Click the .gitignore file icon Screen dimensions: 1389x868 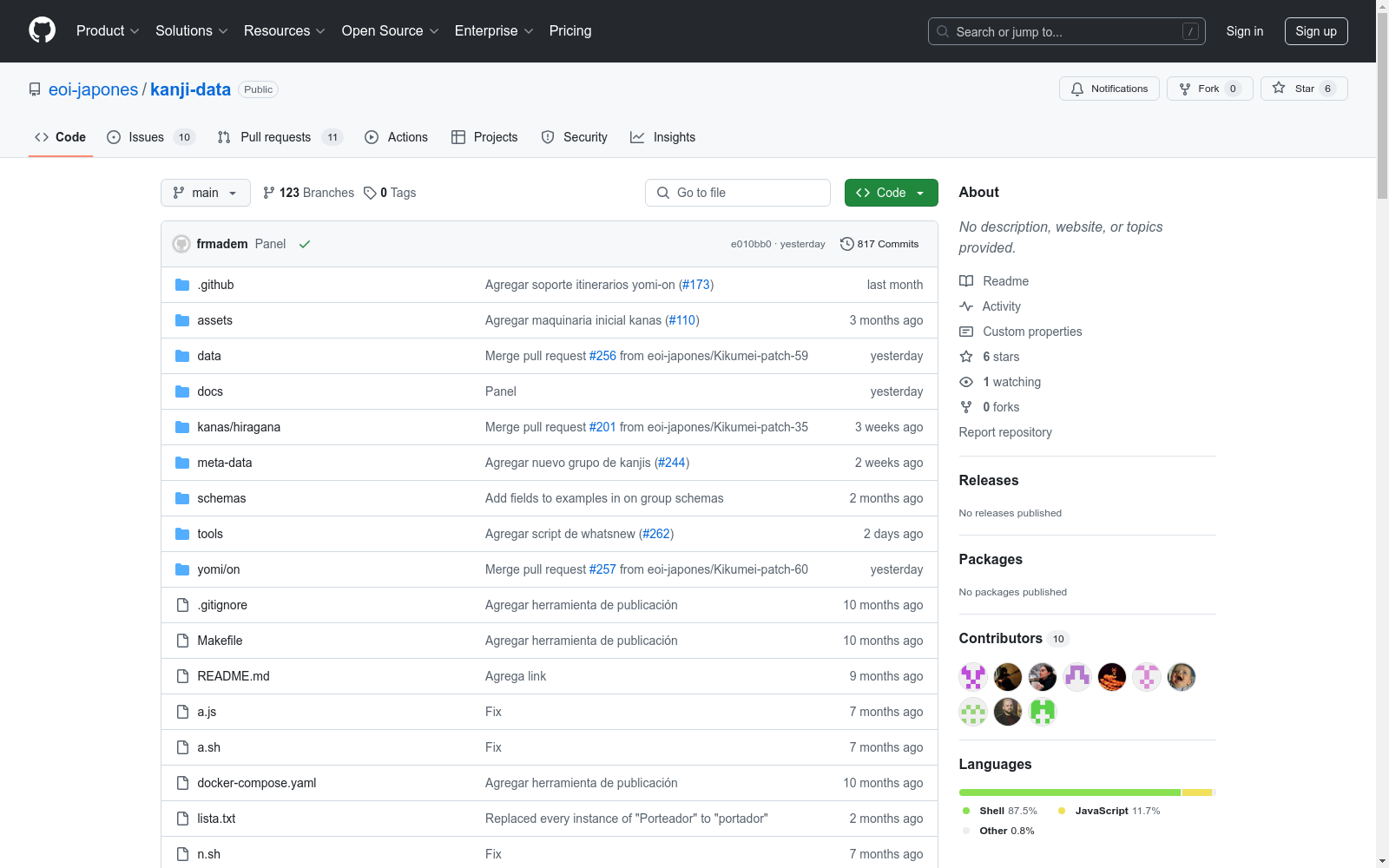pos(182,605)
